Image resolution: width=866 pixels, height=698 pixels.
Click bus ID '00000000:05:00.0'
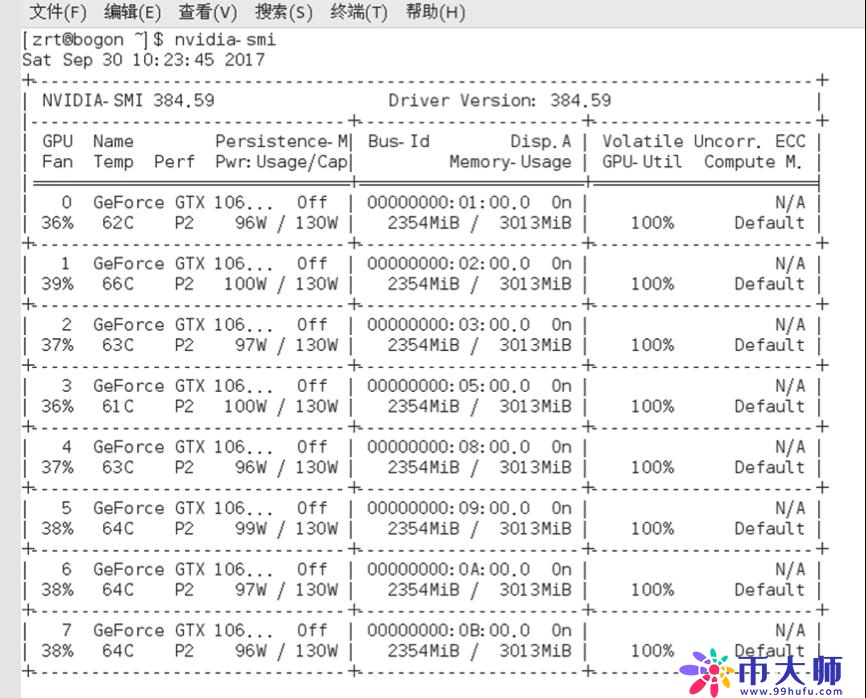[x=449, y=386]
